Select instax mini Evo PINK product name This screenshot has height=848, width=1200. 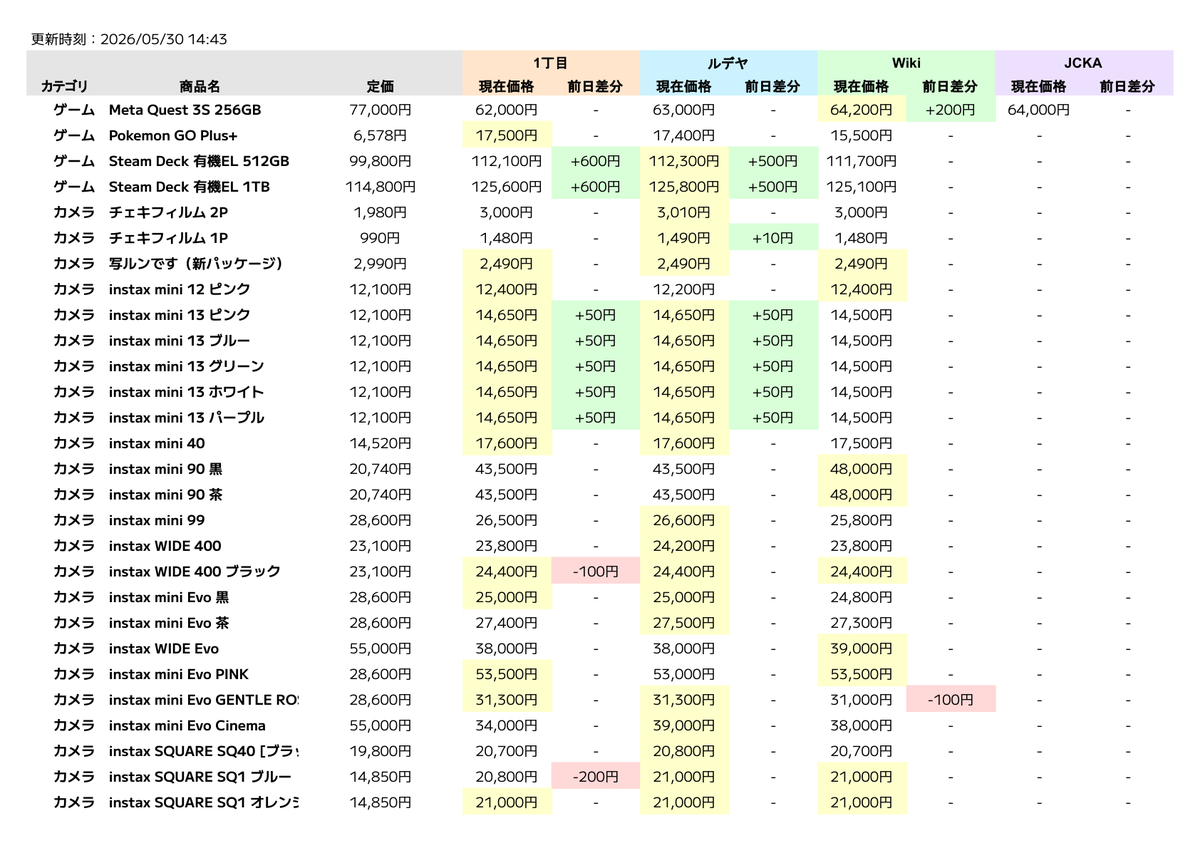pos(179,674)
